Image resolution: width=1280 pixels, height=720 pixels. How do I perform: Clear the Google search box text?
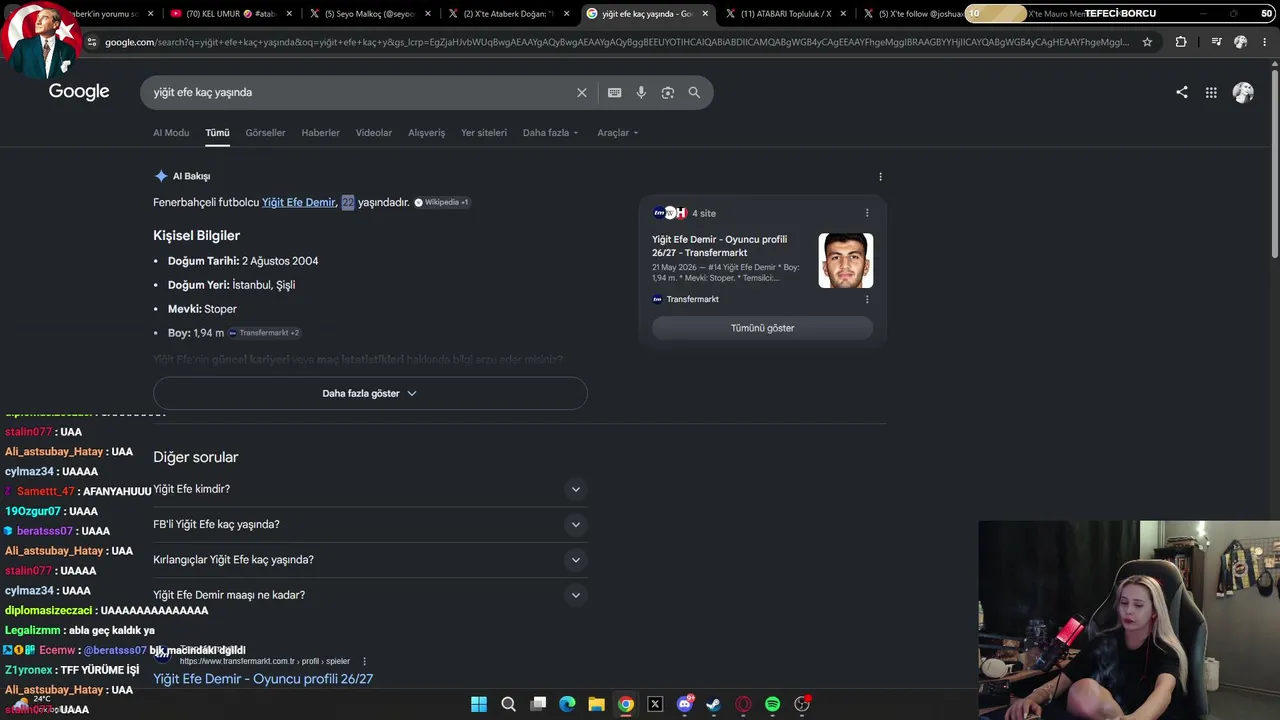click(582, 92)
